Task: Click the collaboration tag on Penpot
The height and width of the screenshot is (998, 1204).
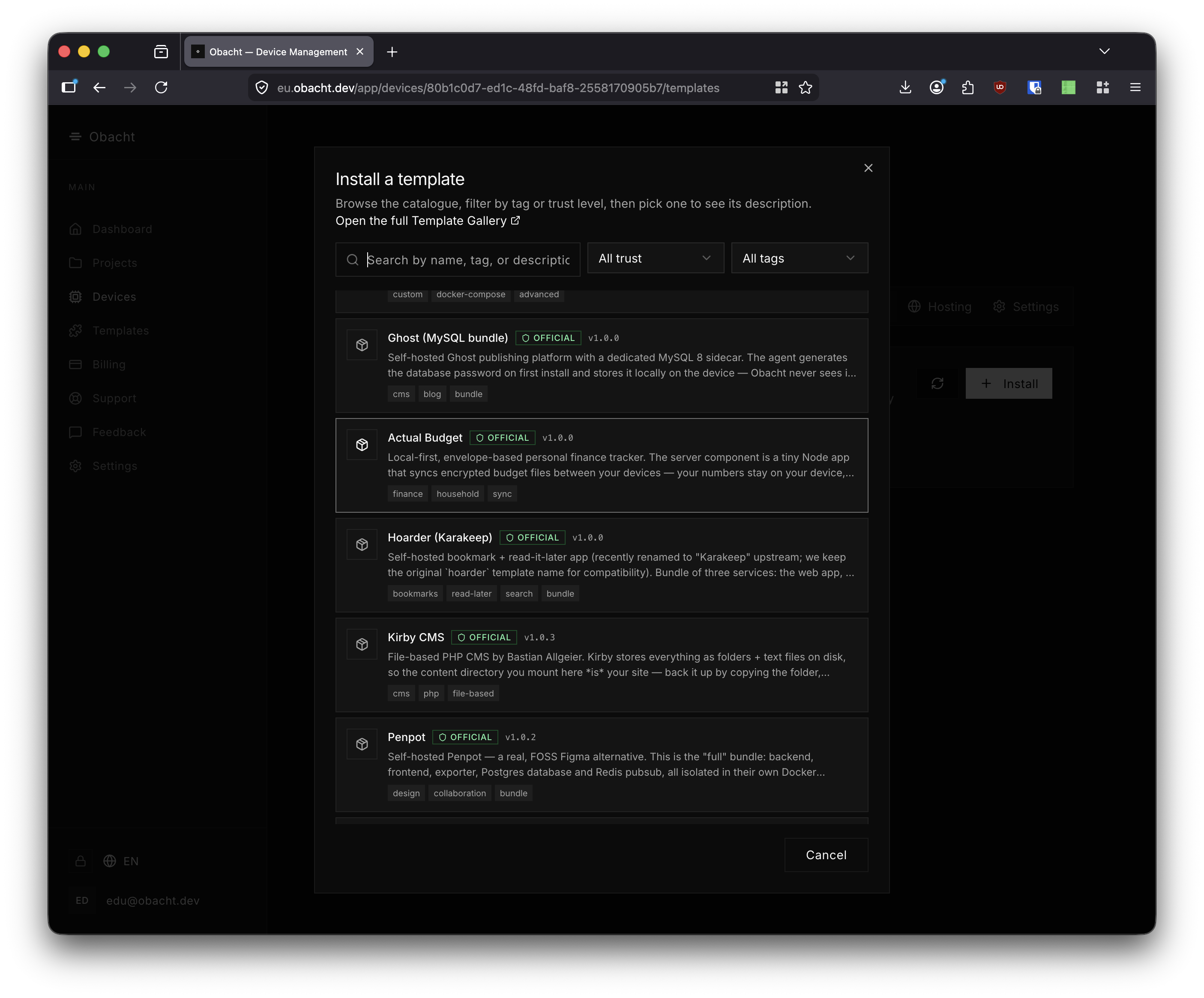Action: coord(460,793)
